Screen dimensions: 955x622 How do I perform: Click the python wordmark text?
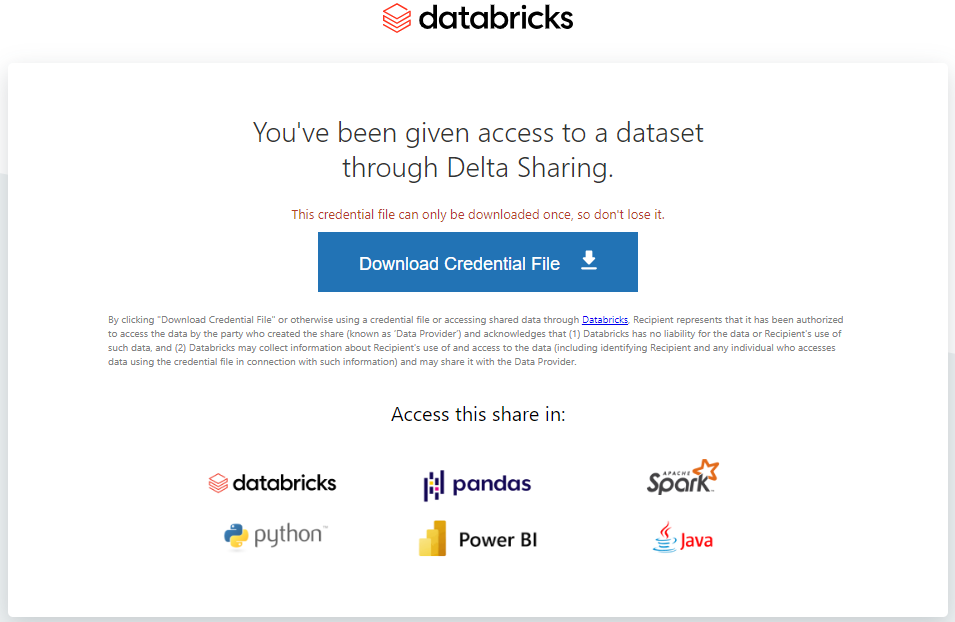[290, 535]
